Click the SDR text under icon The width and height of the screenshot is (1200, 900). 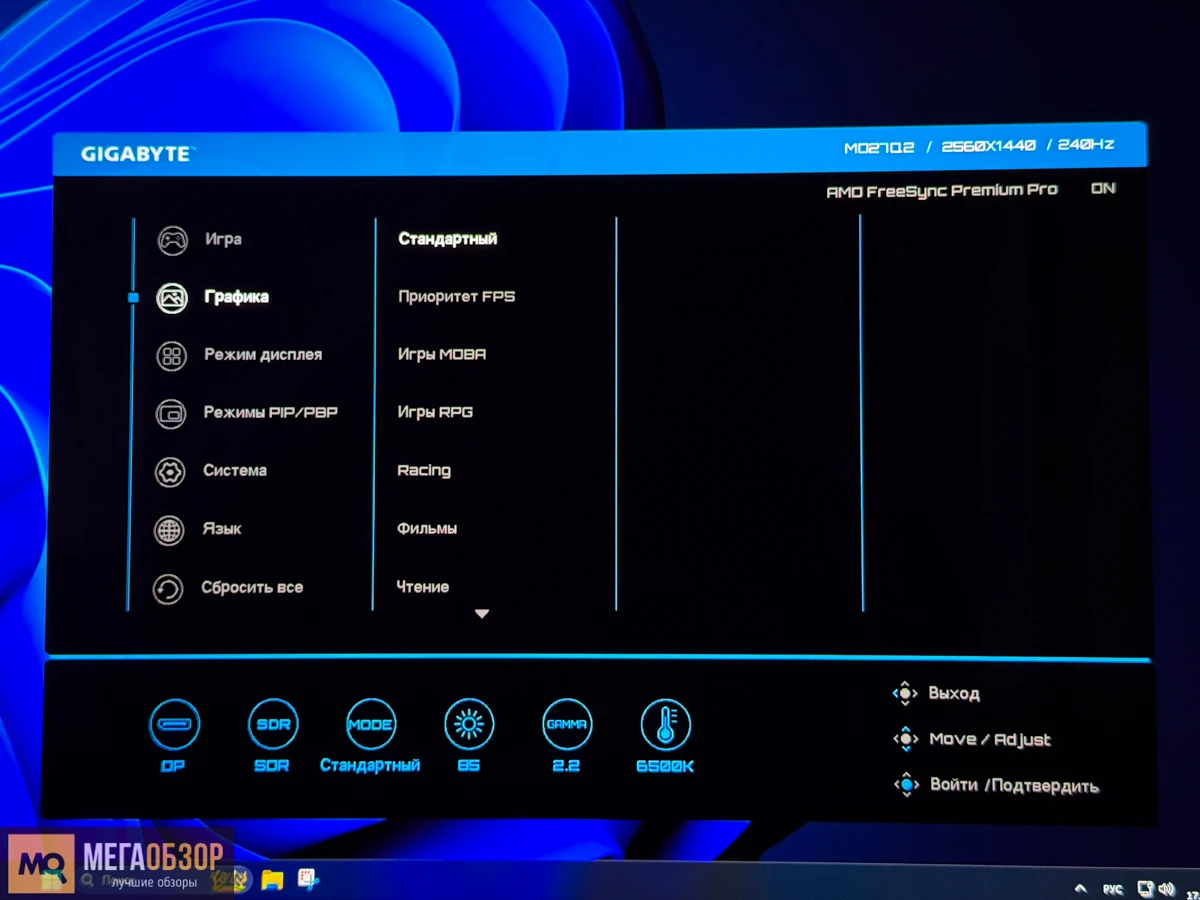tap(272, 766)
